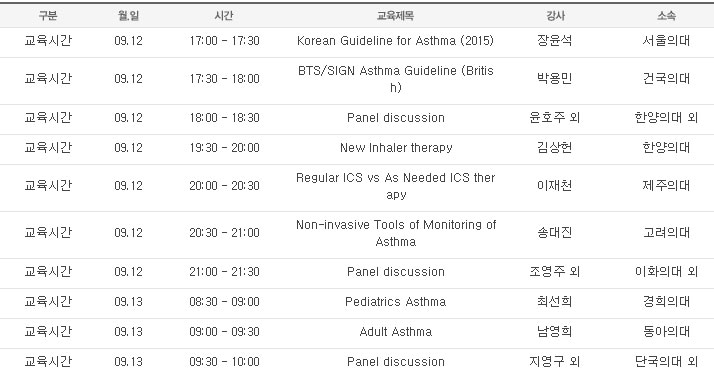Click affiliation 단국의대 외
The width and height of the screenshot is (714, 375).
click(666, 362)
